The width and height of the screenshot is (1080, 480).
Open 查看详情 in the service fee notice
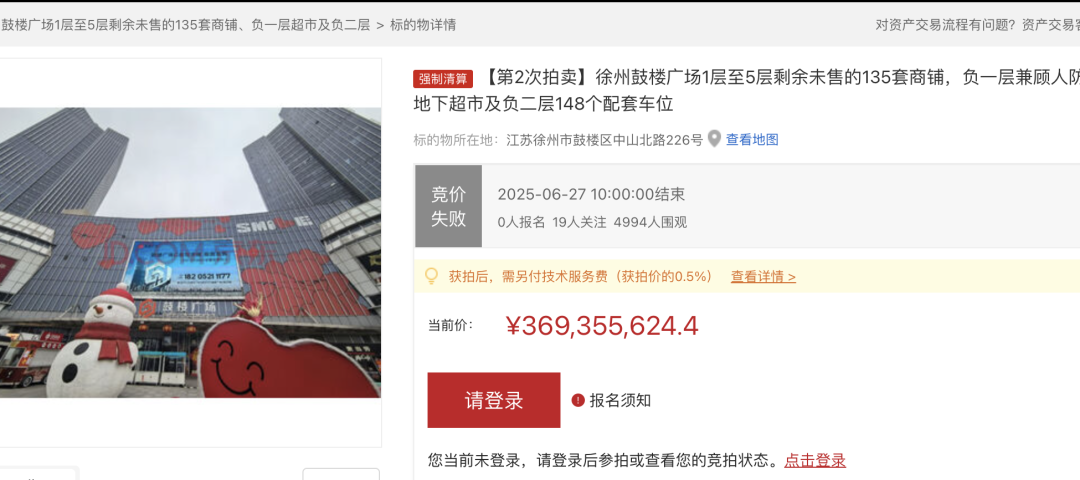763,277
